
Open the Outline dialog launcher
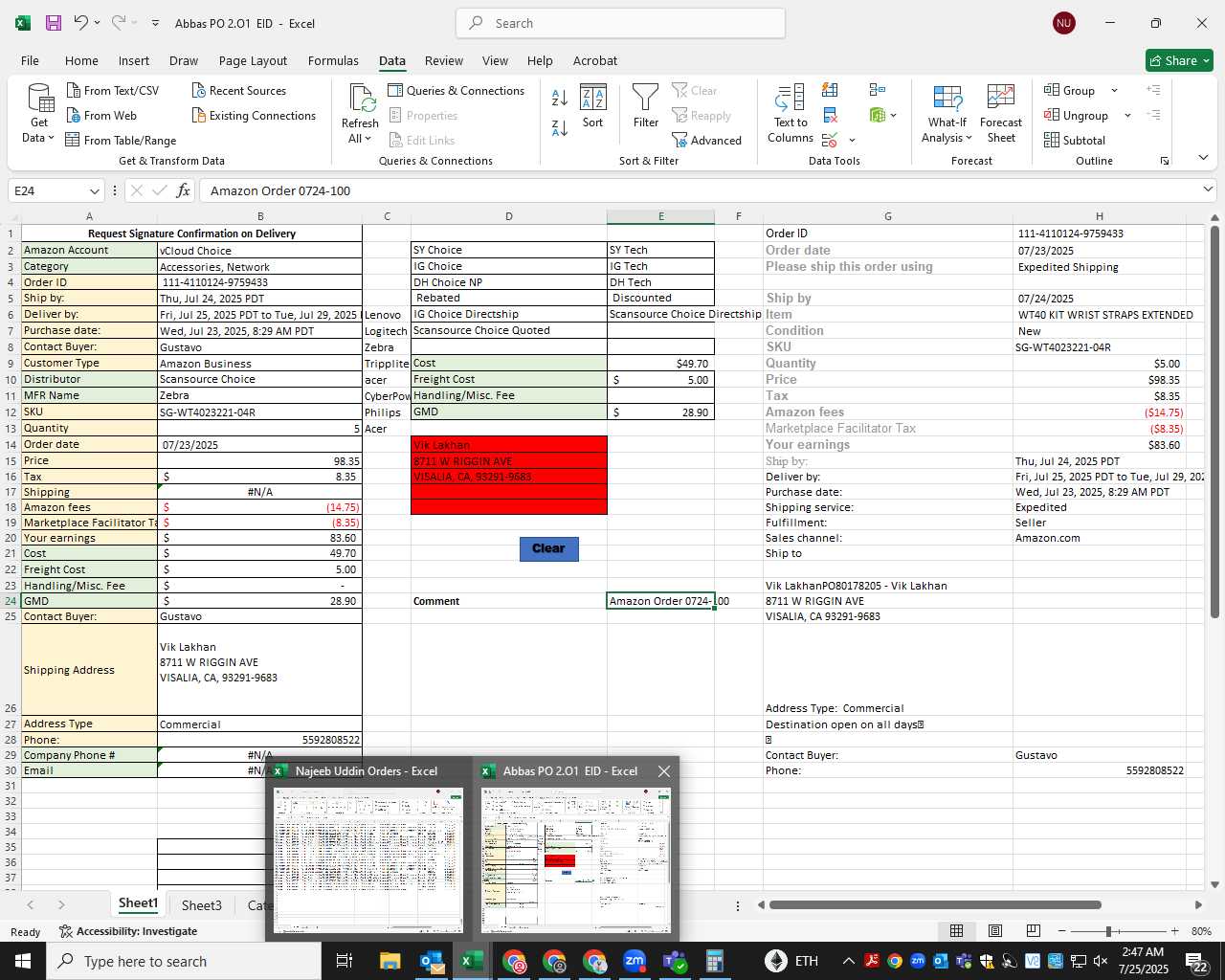tap(1165, 161)
